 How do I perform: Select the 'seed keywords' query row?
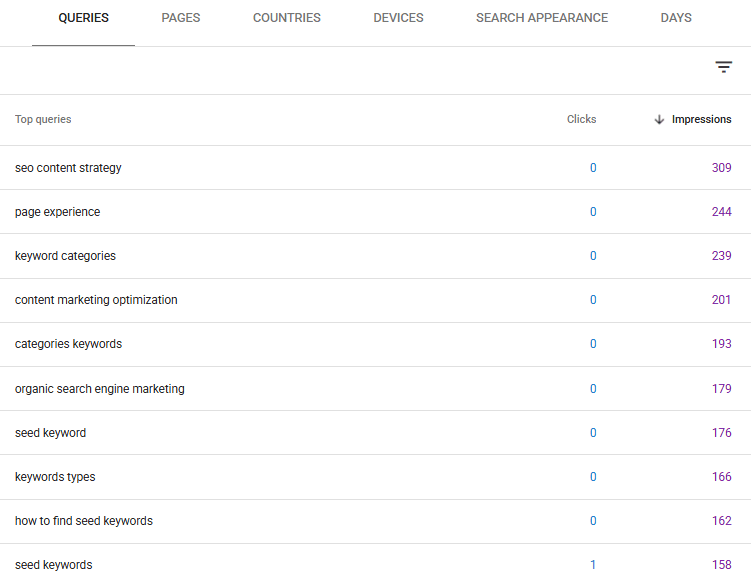[376, 565]
